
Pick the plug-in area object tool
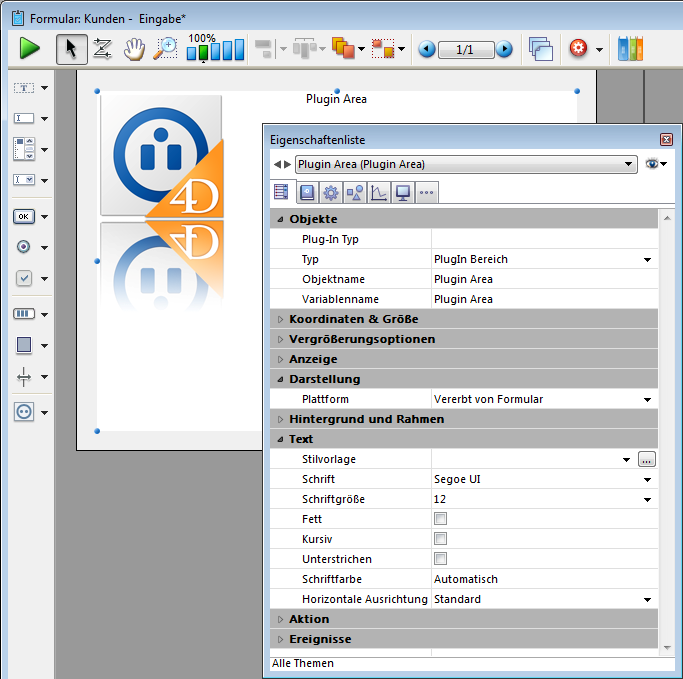tap(24, 411)
